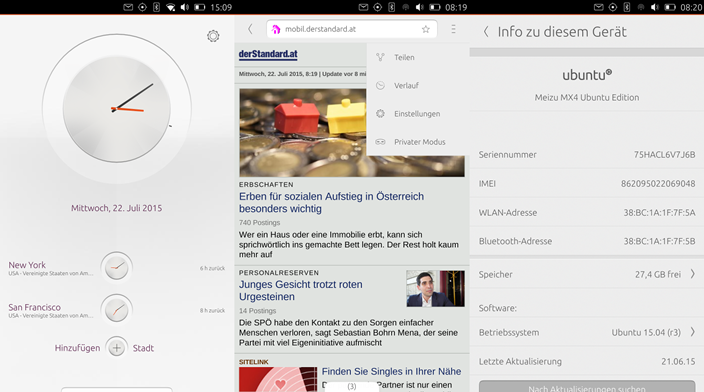The height and width of the screenshot is (392, 704).
Task: Click the Einstellungen gear icon in menu
Action: [x=380, y=114]
